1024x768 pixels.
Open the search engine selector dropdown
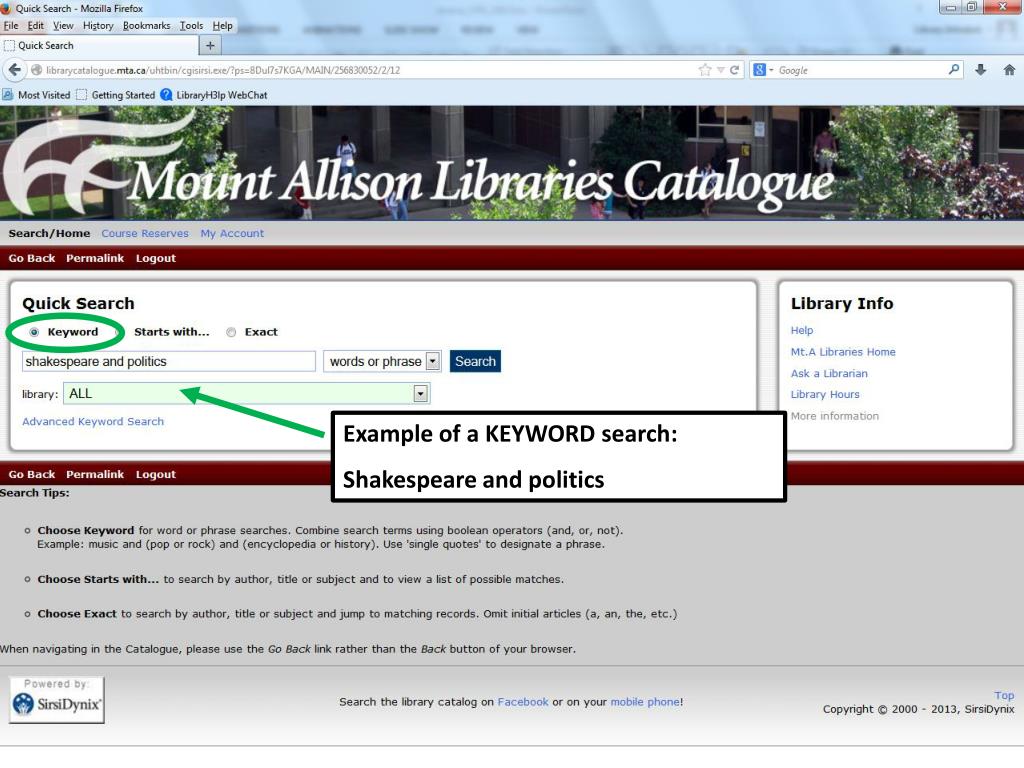(x=763, y=70)
